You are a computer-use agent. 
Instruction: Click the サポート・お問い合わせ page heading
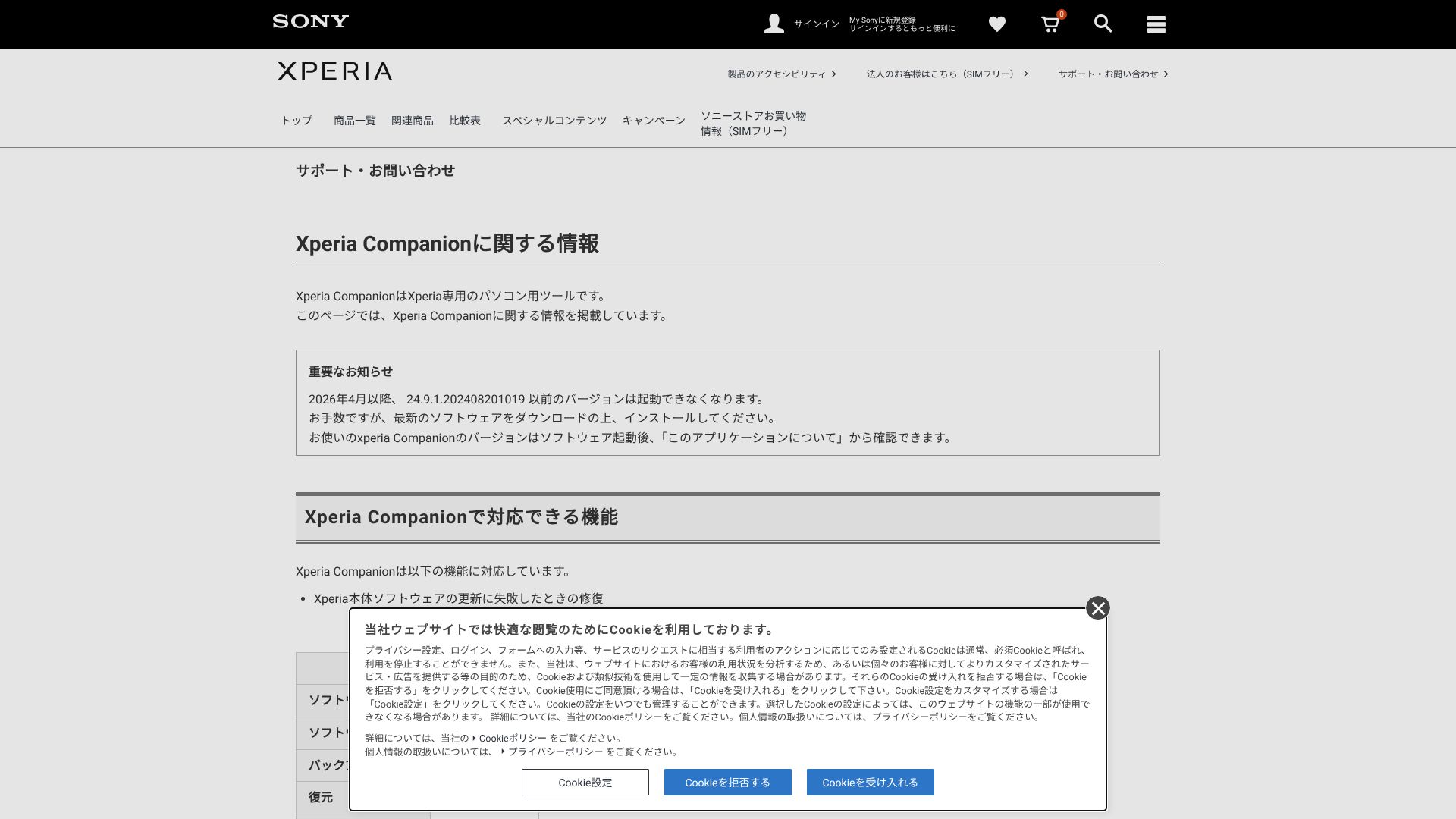click(x=375, y=171)
